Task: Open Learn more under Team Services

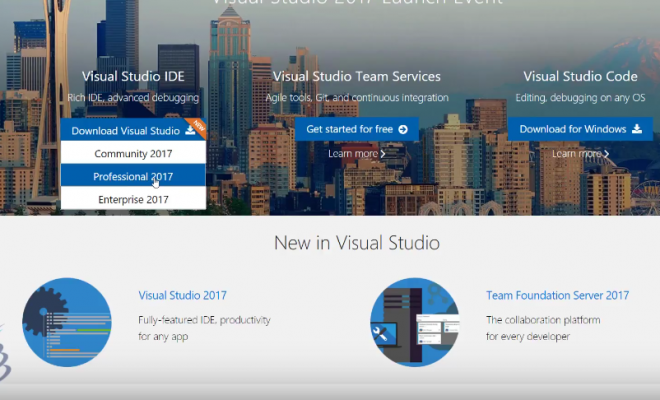Action: [353, 154]
